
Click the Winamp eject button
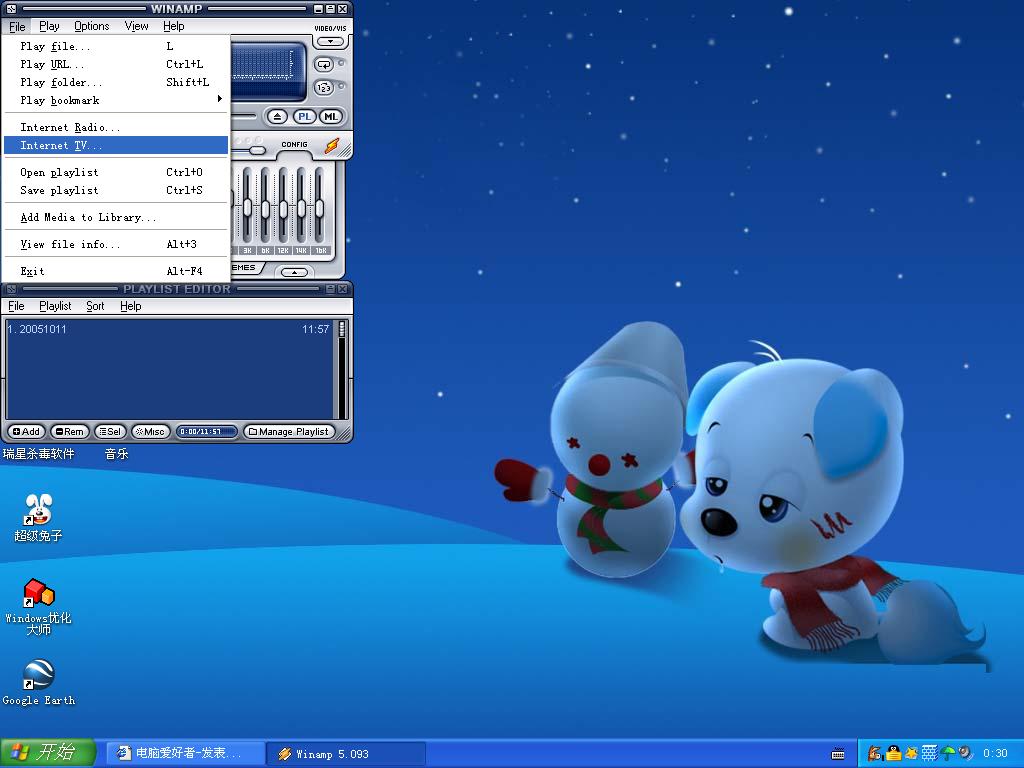(277, 117)
